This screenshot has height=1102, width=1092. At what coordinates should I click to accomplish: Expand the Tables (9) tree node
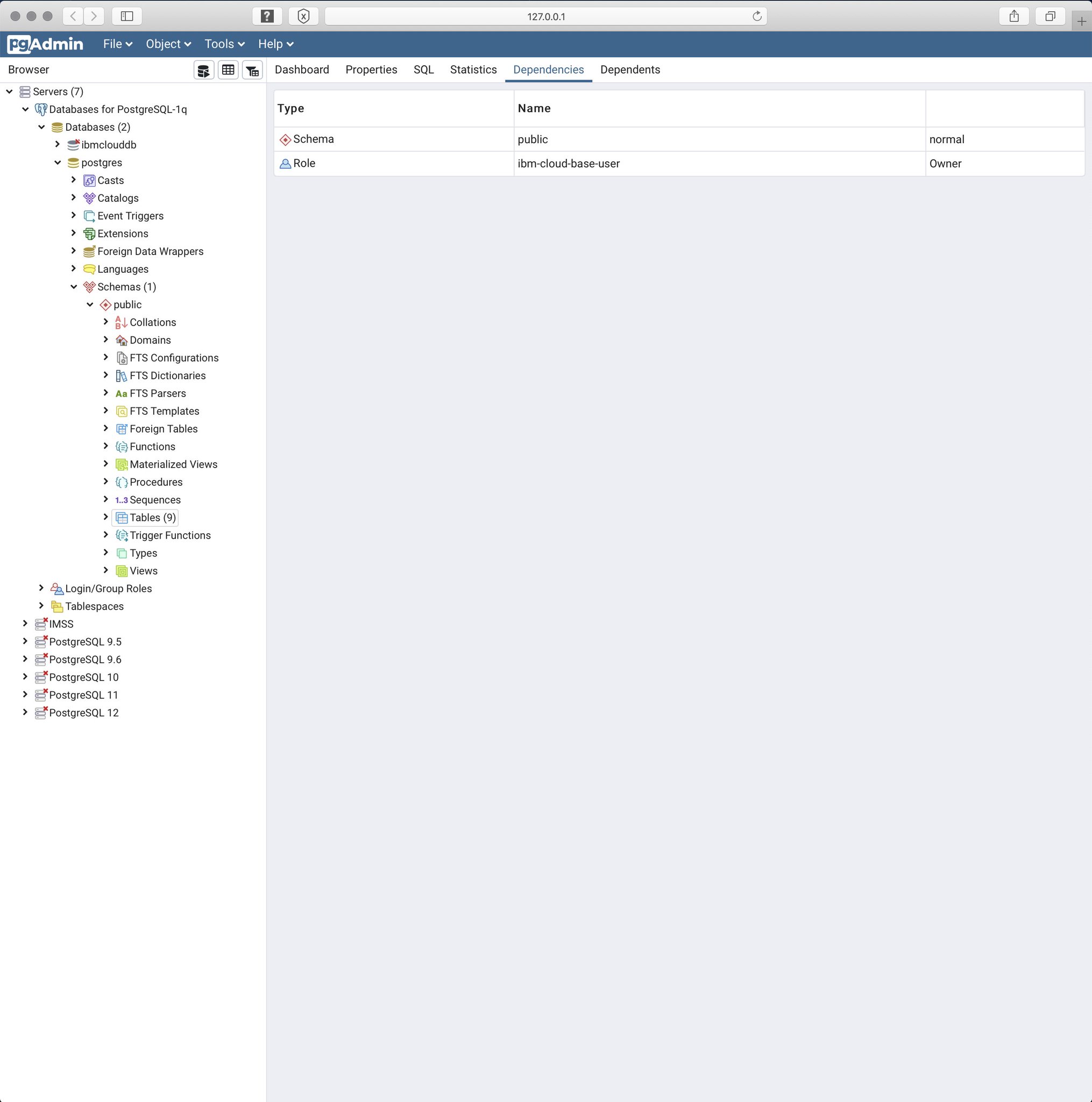[105, 517]
